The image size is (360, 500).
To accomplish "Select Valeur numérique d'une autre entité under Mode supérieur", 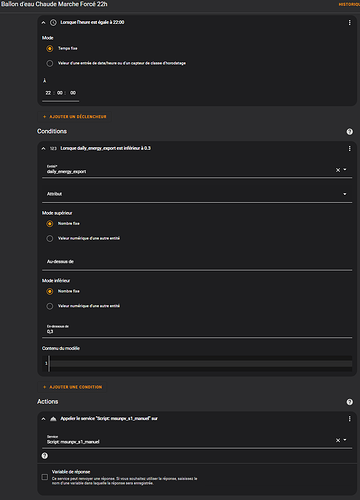I will [50, 238].
